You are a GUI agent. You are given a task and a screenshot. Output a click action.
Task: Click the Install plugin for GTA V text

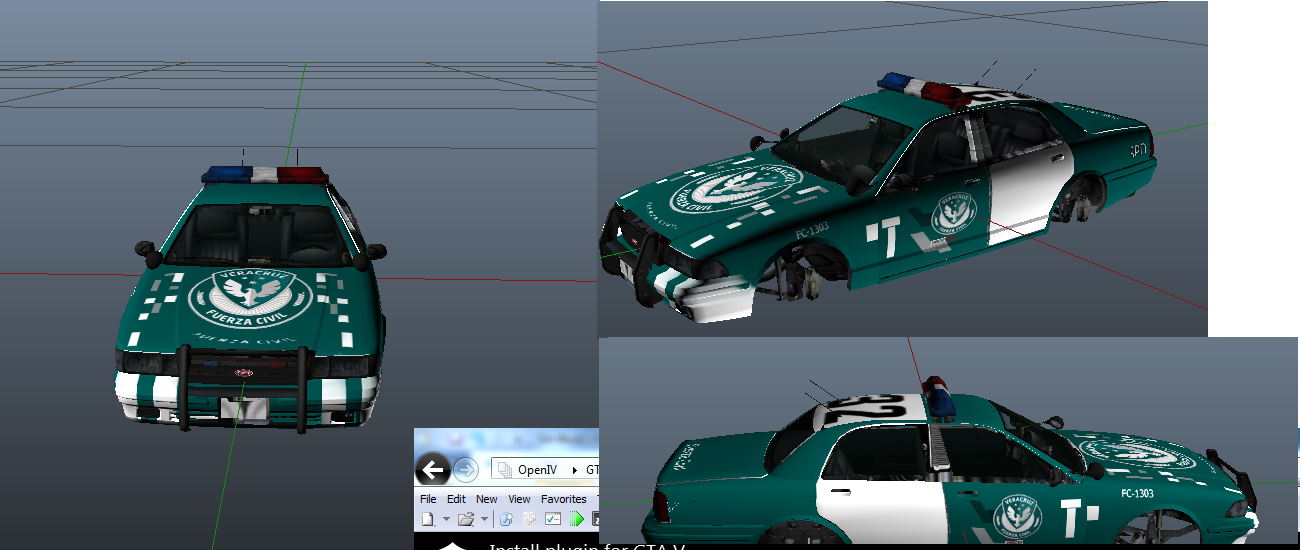point(585,546)
